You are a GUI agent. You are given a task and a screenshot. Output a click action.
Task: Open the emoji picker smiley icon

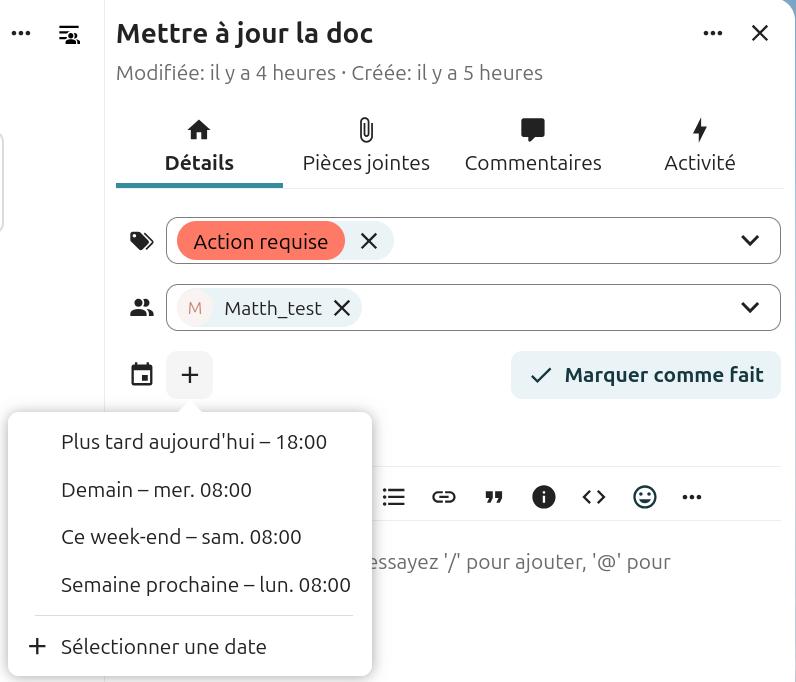point(645,497)
